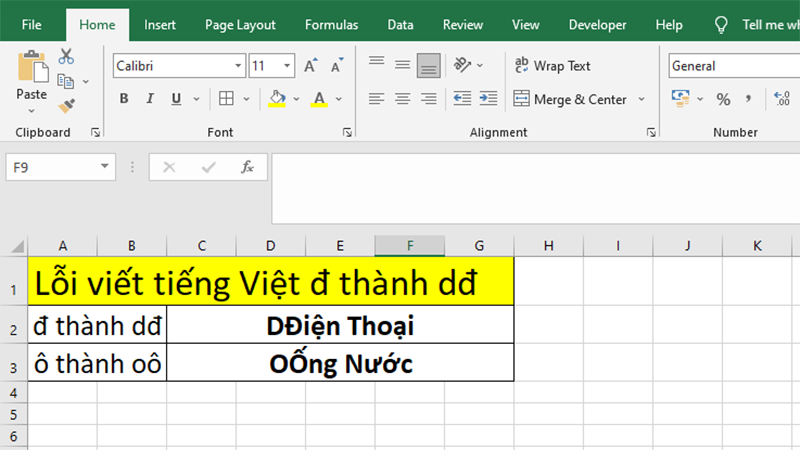Click the Increase Indent icon
Screen dimensions: 800x450
tap(488, 99)
